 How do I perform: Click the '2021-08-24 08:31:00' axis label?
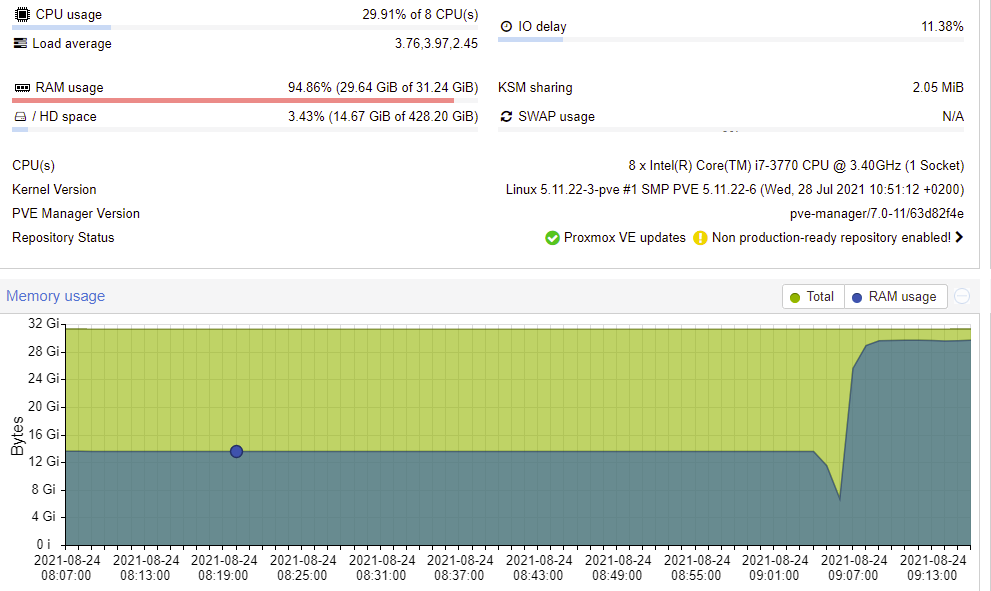[x=382, y=568]
